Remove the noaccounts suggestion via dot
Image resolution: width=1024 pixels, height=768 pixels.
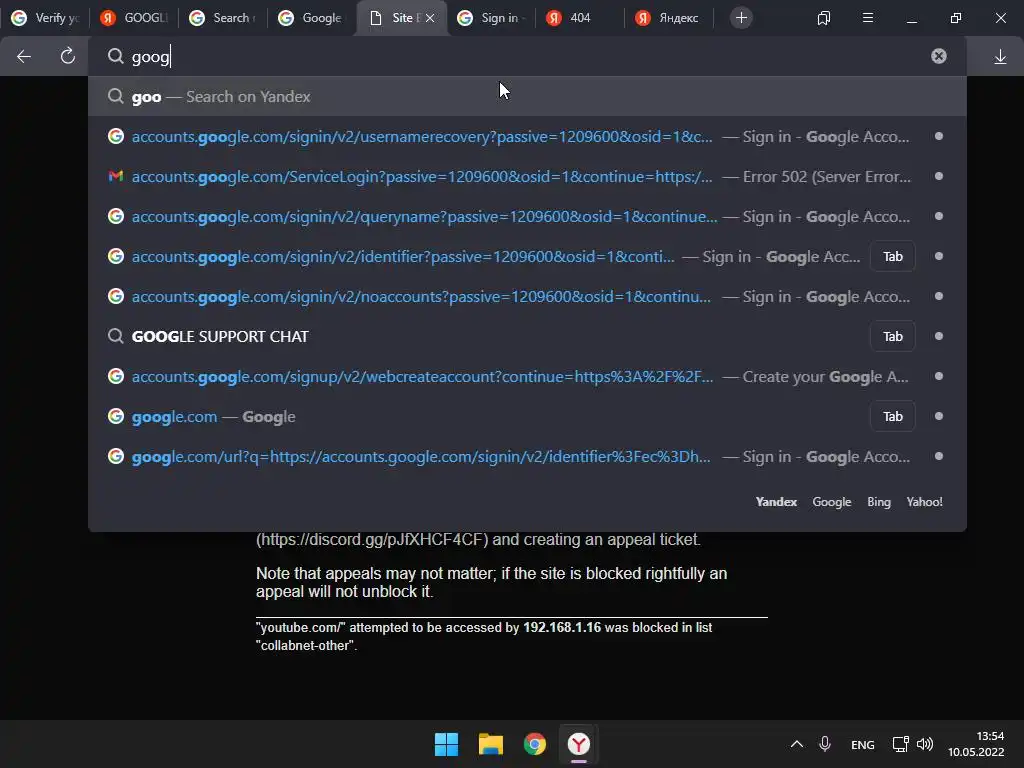coord(938,296)
